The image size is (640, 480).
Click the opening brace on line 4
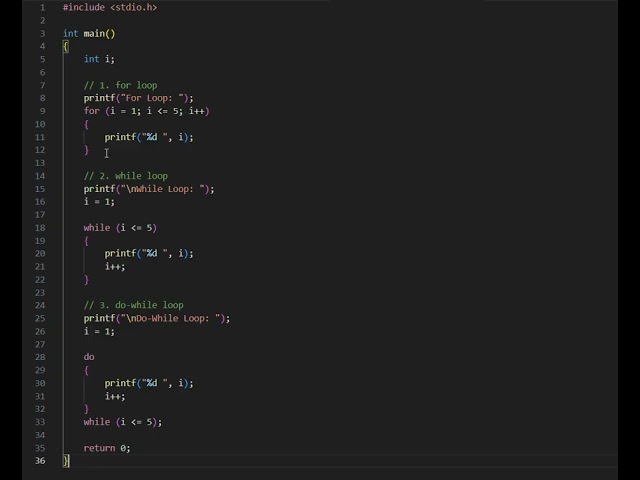pos(66,47)
